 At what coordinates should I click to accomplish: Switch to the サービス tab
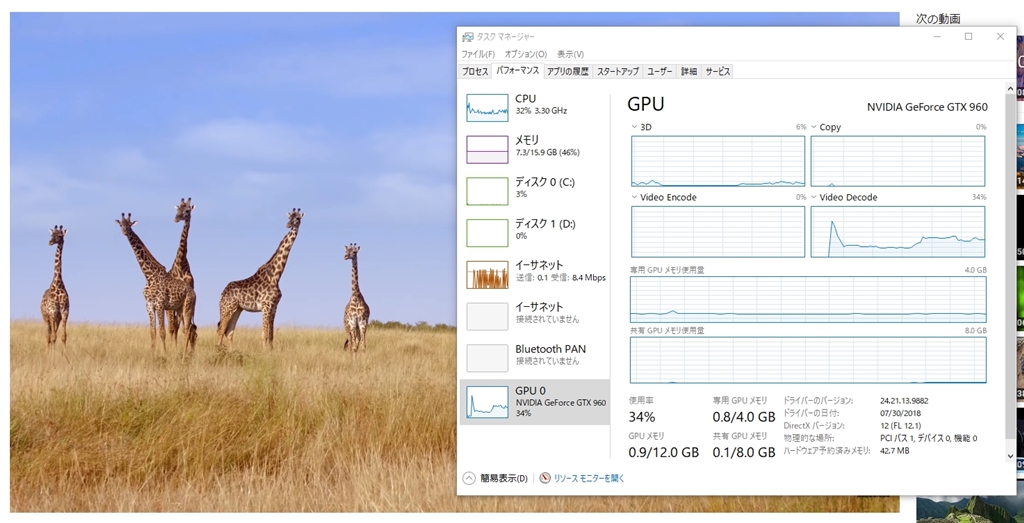tap(717, 72)
